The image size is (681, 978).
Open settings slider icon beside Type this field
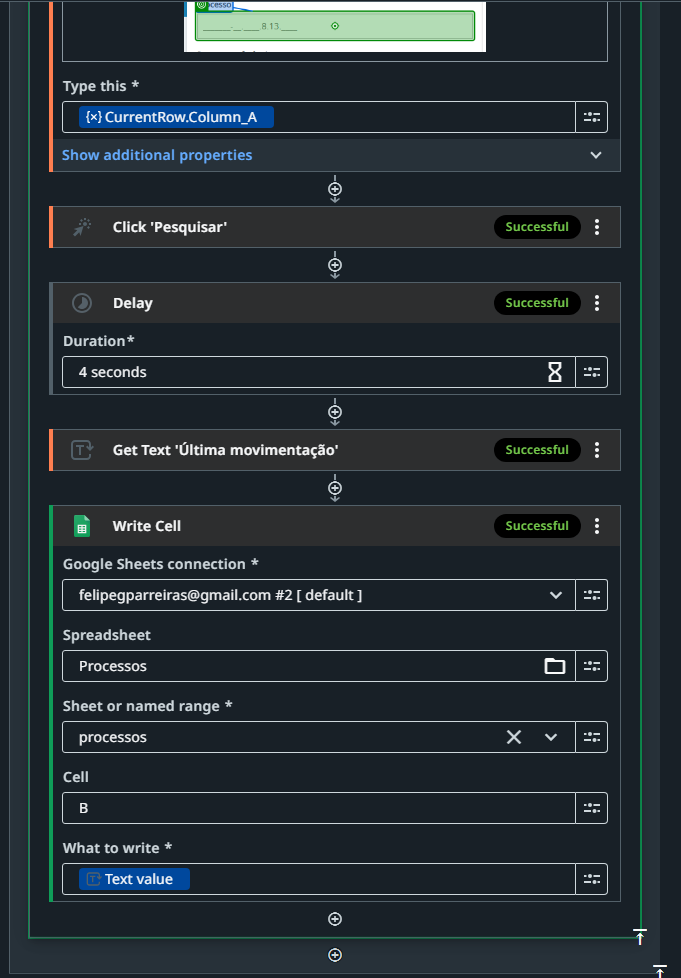[x=591, y=117]
